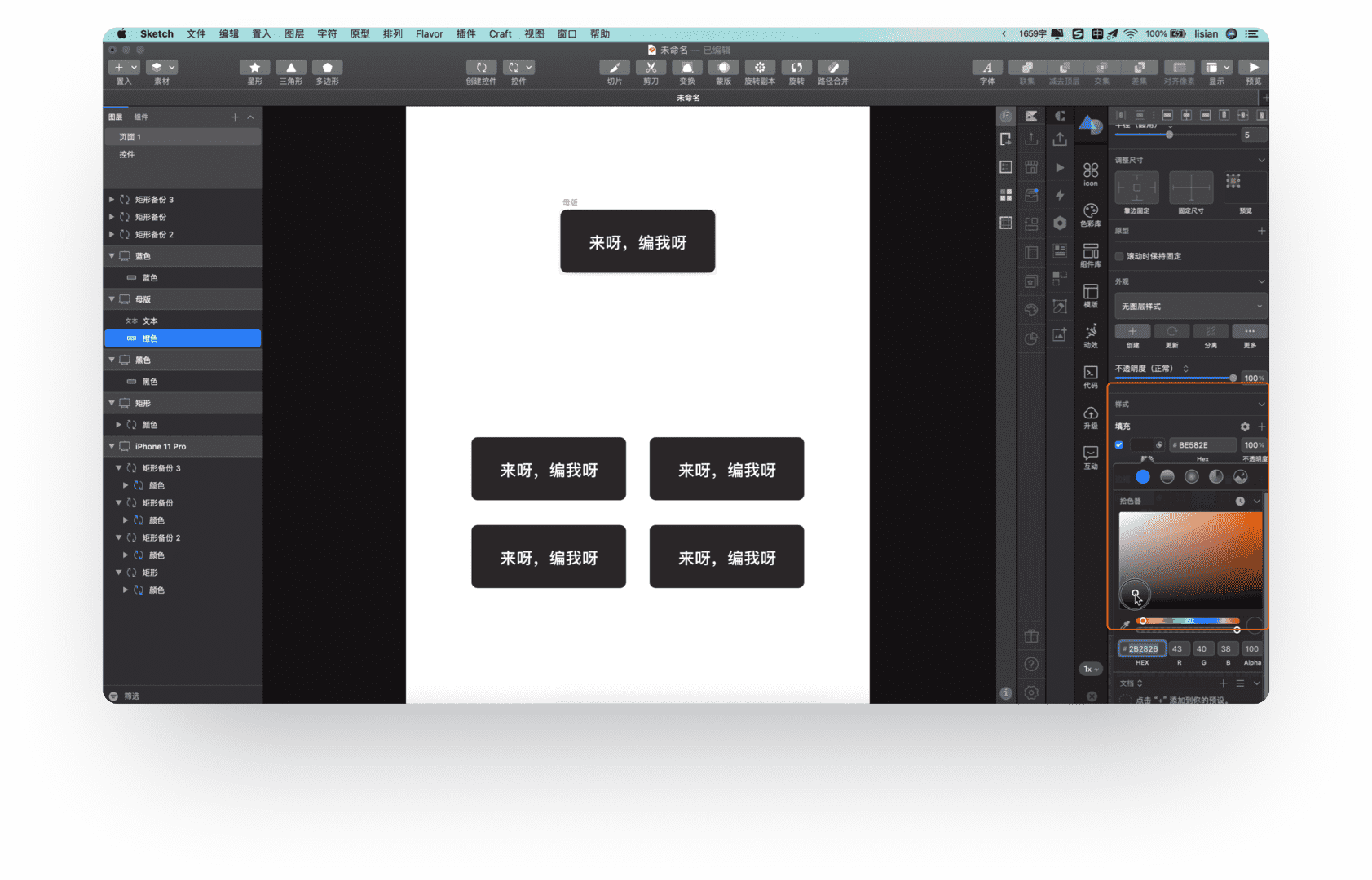Screen dimensions: 1372x880
Task: Click the 更新 update style button
Action: coord(1171,331)
